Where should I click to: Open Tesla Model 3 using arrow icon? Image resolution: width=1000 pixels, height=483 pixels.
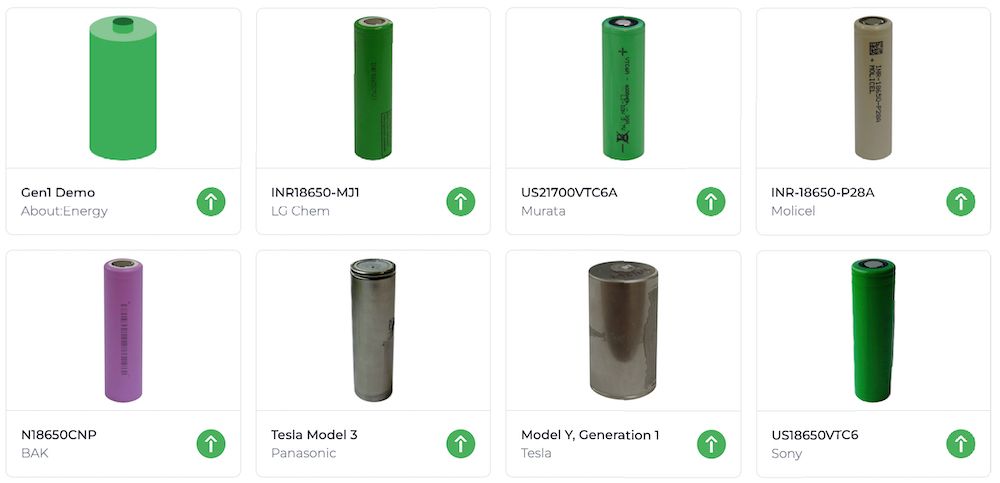tap(460, 443)
